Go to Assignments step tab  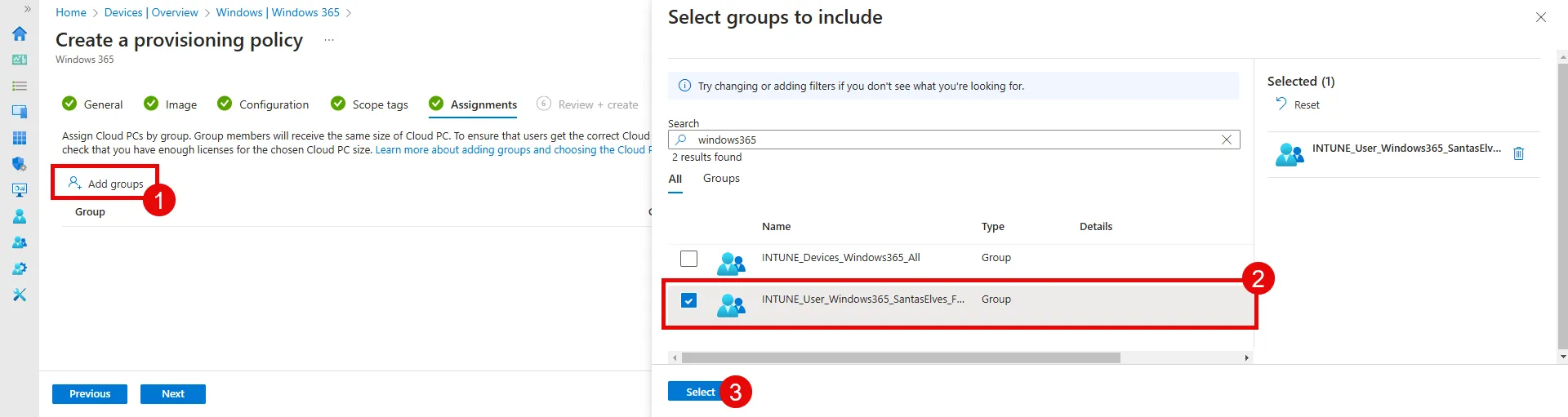pos(473,104)
